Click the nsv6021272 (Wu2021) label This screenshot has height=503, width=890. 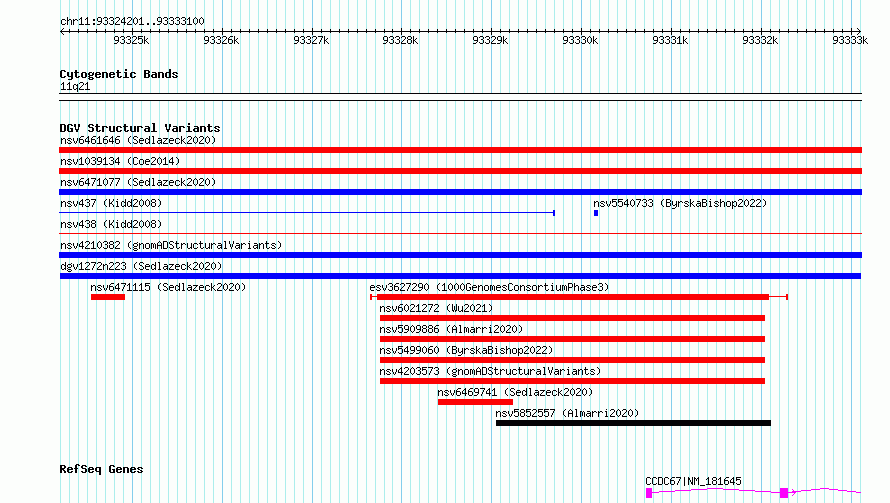pos(436,308)
